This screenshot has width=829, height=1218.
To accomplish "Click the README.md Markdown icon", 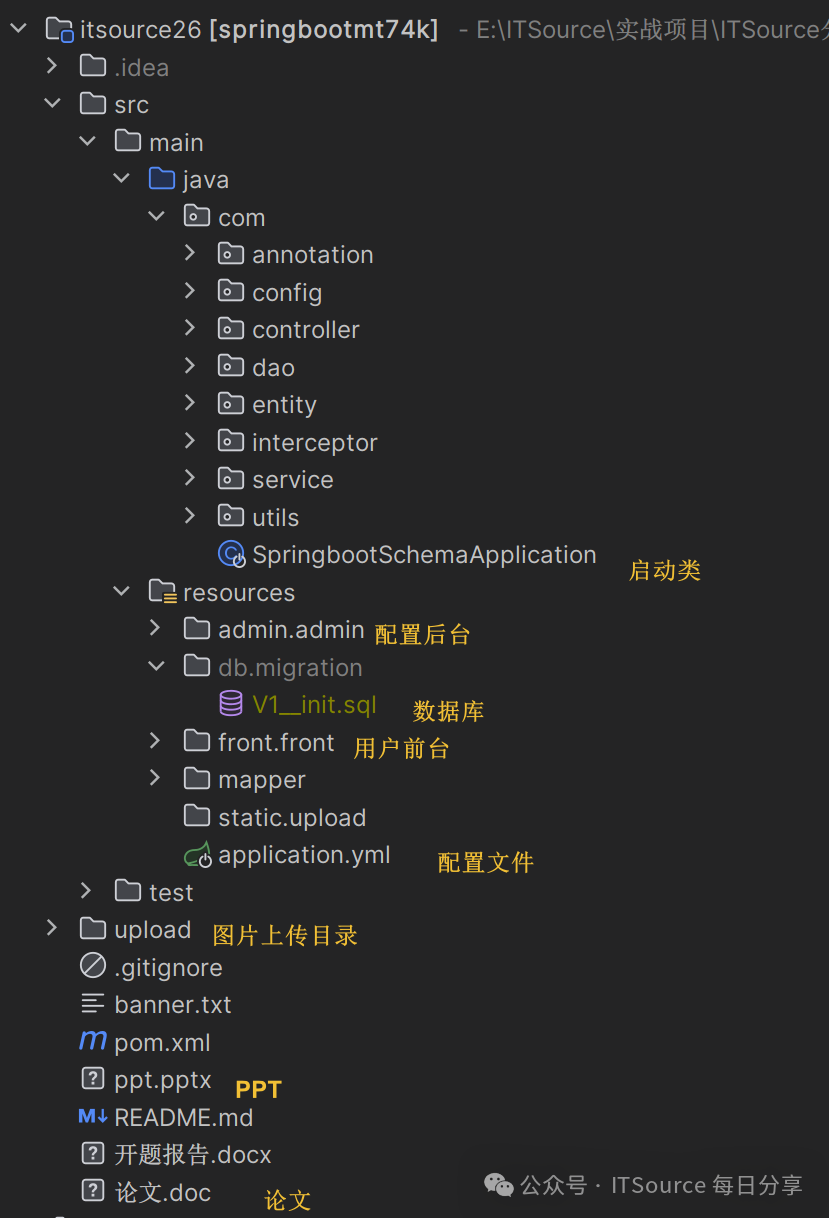I will tap(93, 1117).
